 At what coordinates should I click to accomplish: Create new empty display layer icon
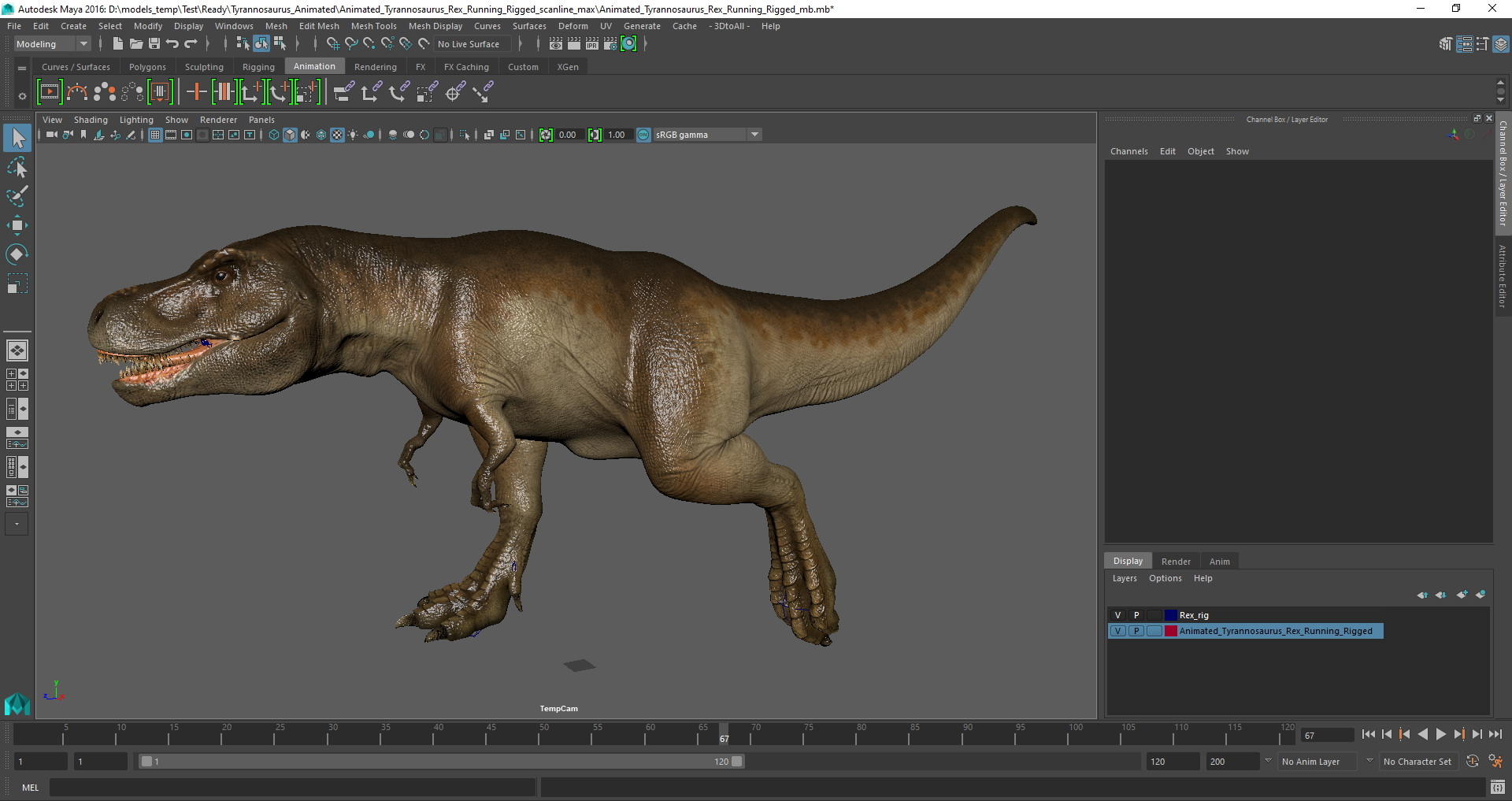click(x=1462, y=595)
